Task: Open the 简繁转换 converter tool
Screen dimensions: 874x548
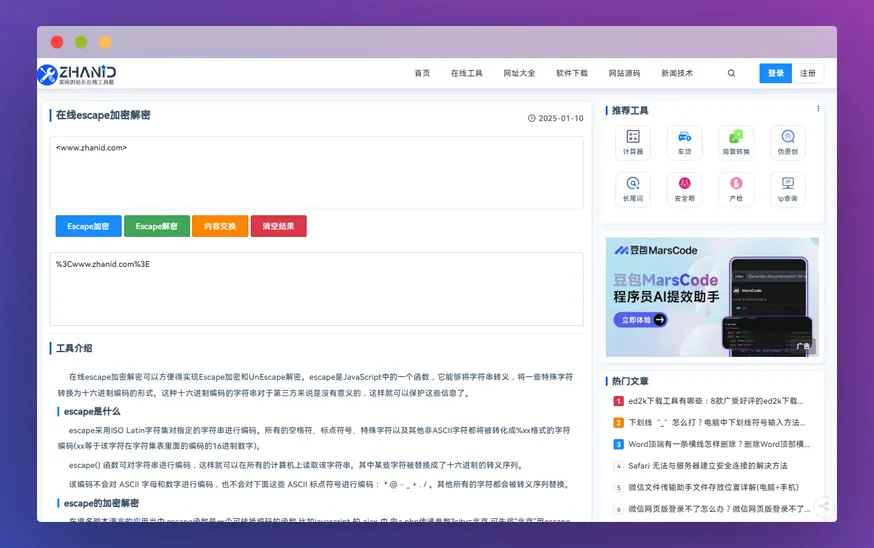Action: coord(736,141)
